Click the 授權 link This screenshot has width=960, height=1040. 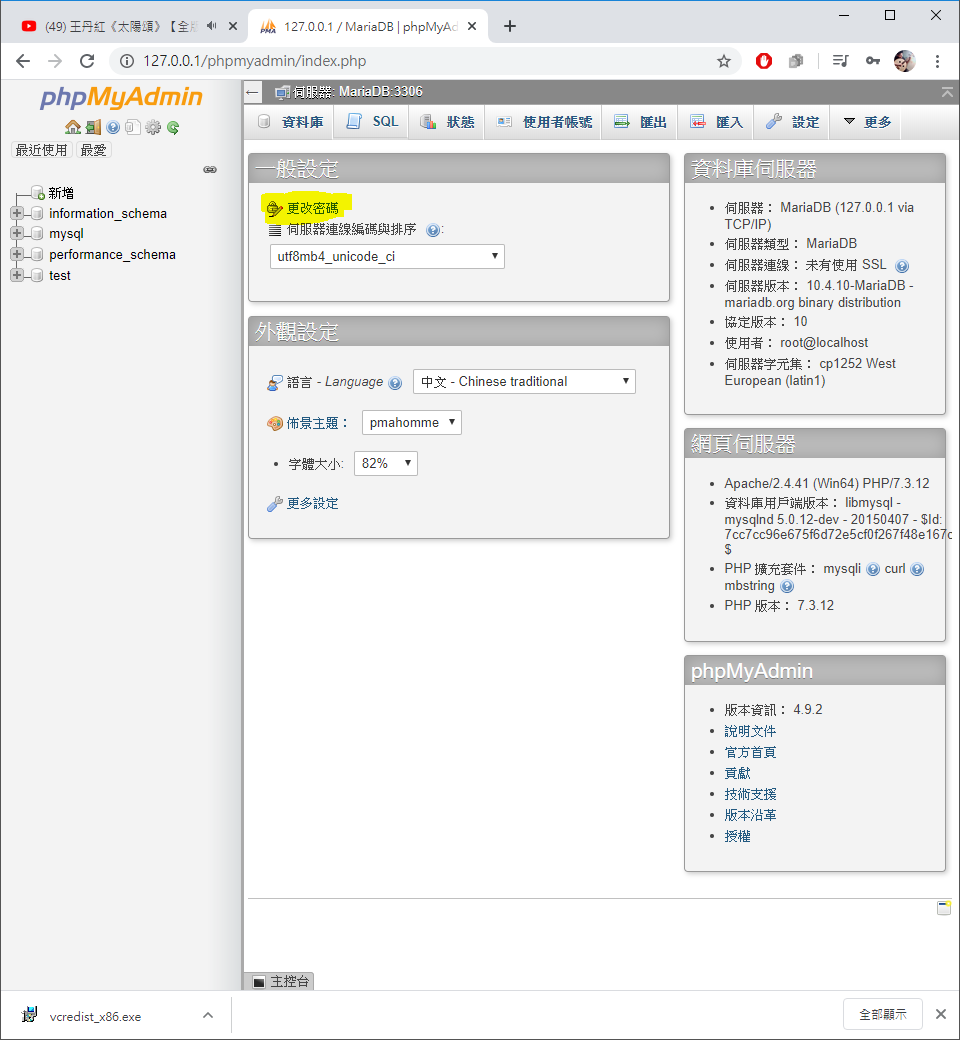tap(737, 836)
